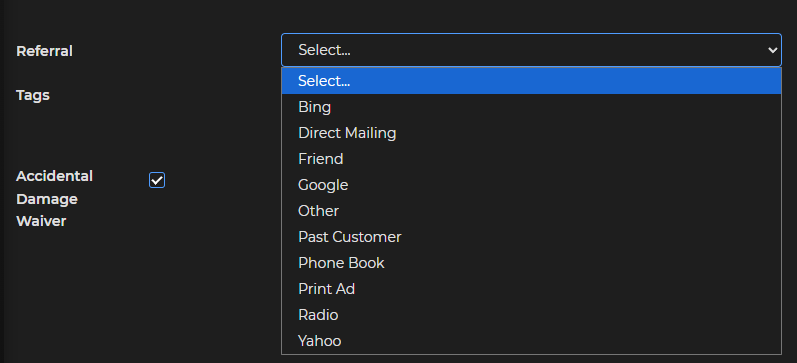Click the Referral combo box showing Select...

coord(531,50)
